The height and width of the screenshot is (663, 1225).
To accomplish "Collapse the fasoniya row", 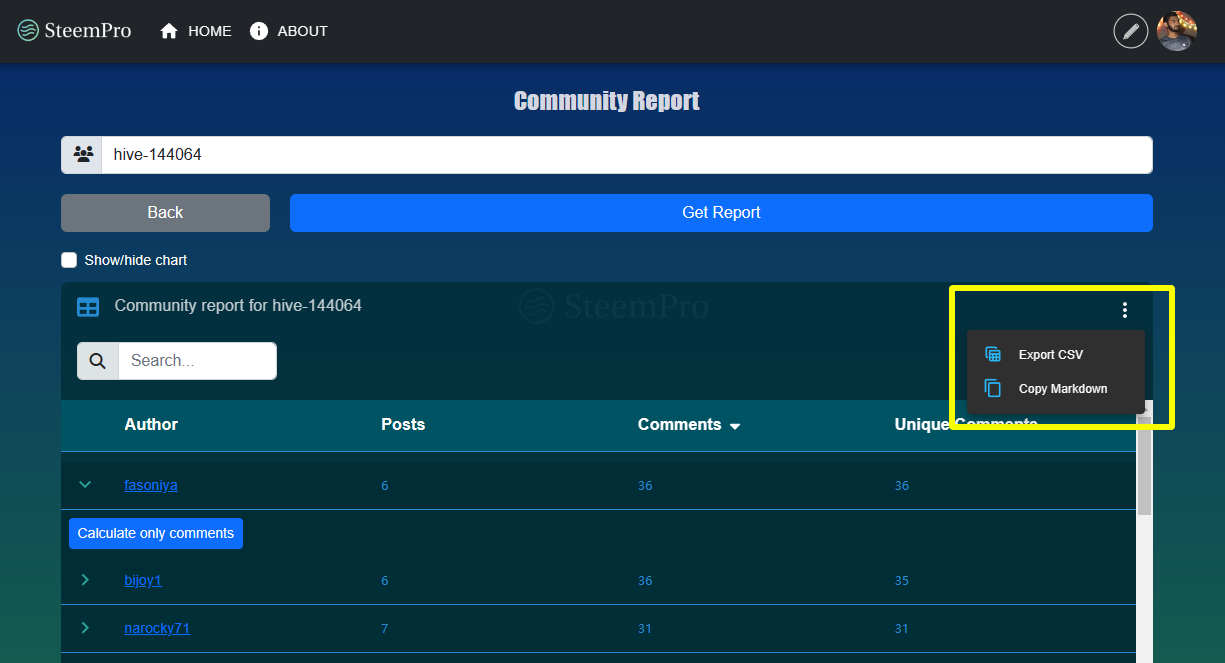I will coord(85,485).
